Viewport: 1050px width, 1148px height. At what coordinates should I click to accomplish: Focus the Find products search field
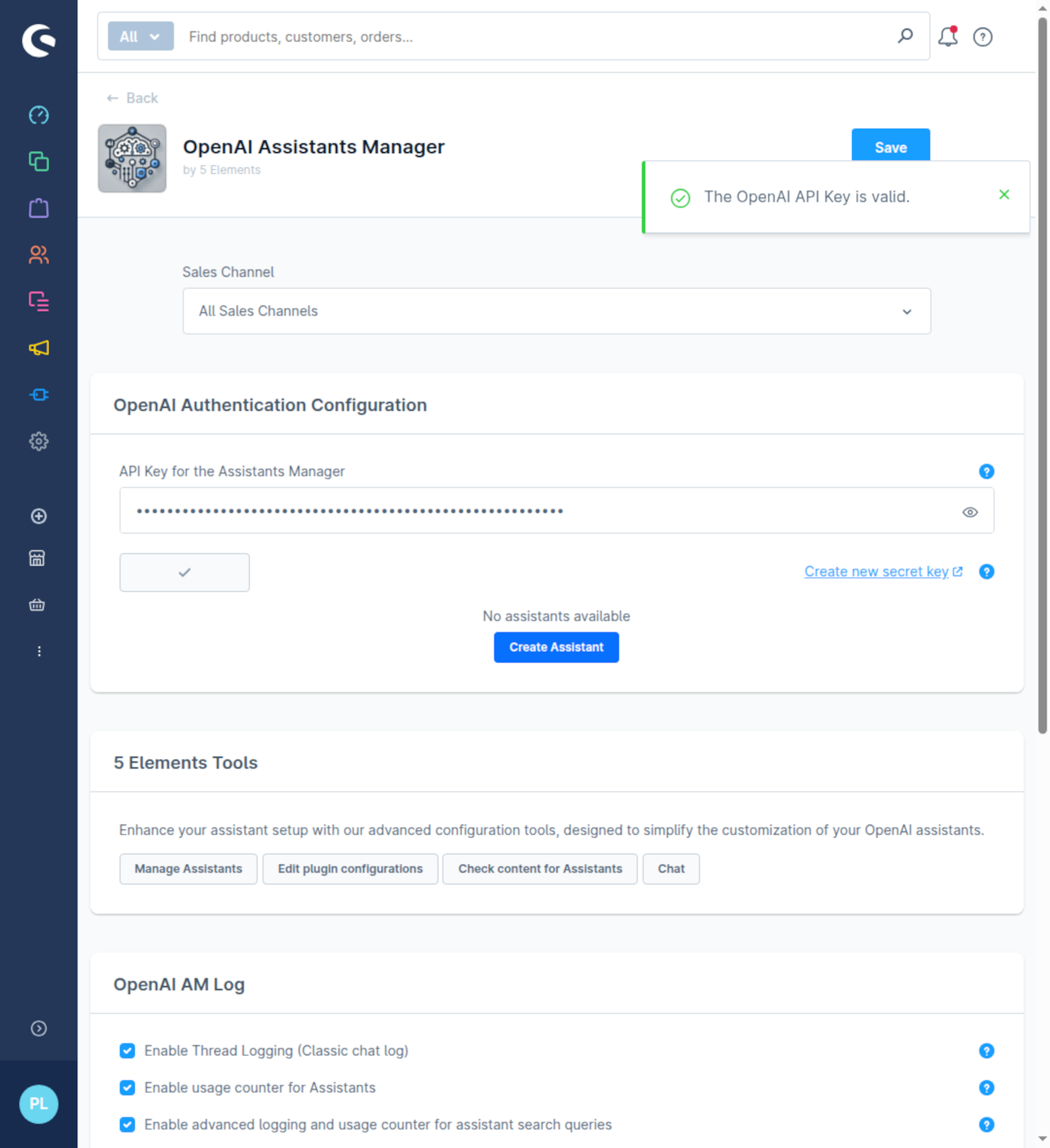click(x=535, y=37)
